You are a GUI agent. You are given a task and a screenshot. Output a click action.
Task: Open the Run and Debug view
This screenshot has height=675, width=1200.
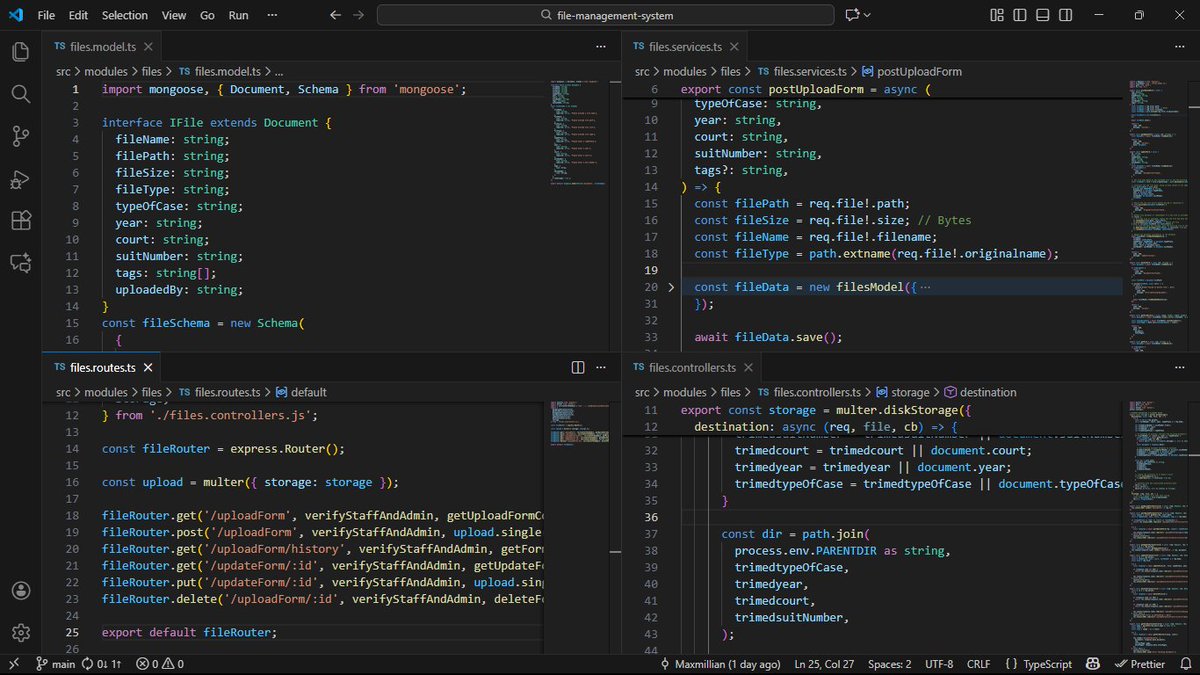click(x=20, y=179)
